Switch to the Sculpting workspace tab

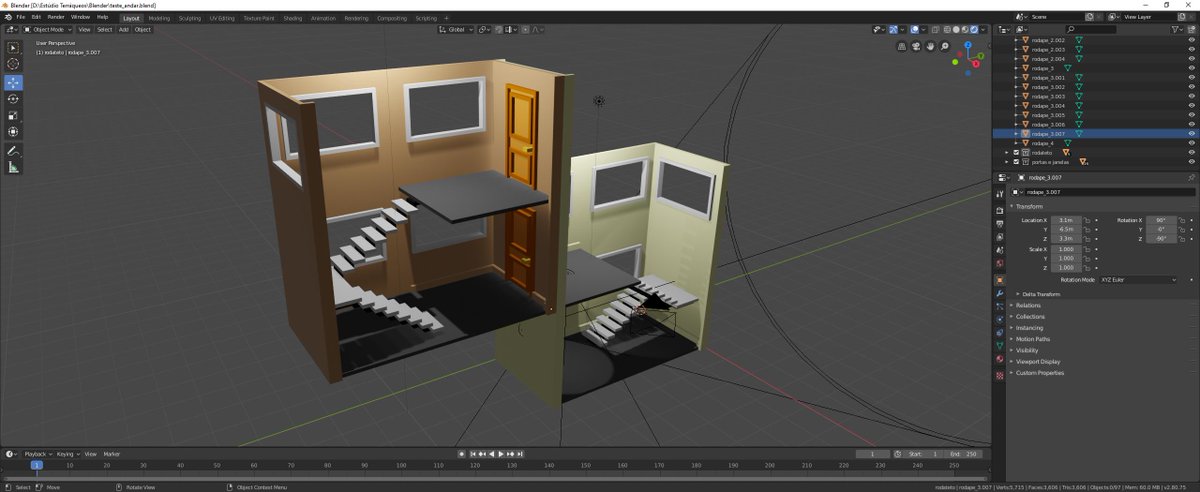tap(190, 18)
